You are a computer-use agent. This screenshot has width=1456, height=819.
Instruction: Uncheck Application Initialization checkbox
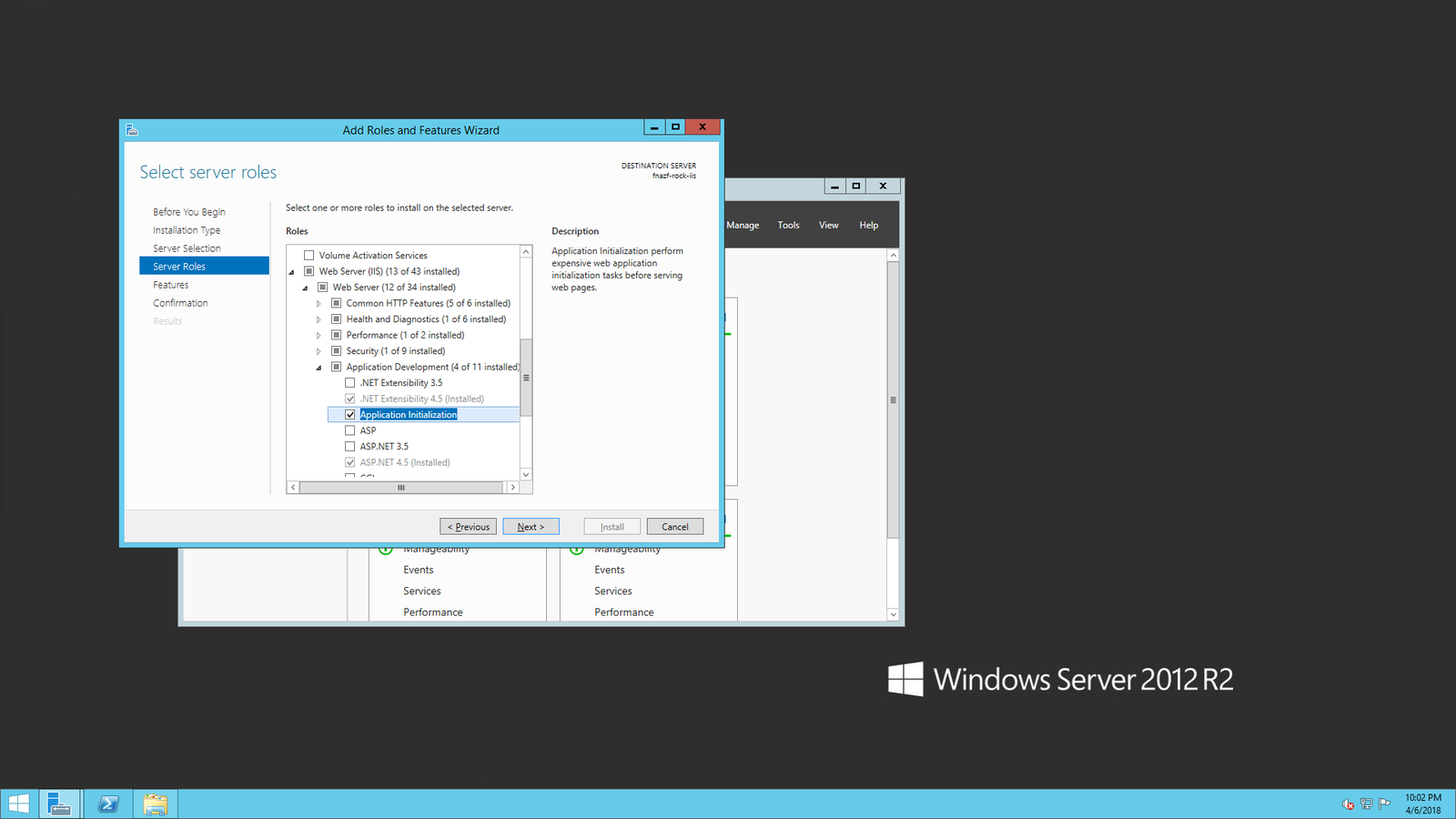[x=349, y=415]
